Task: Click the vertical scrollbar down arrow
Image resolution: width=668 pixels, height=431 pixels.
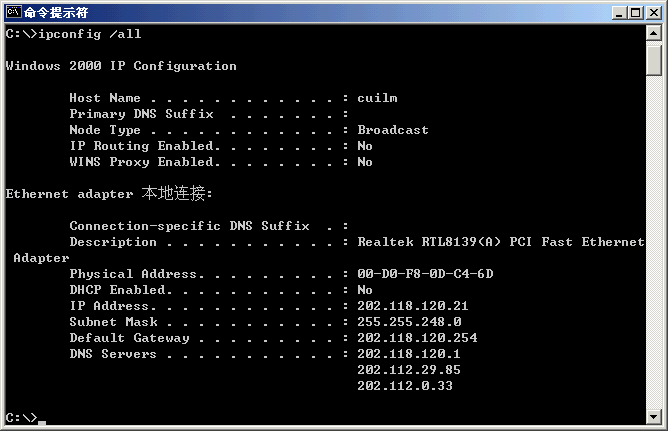Action: (654, 416)
